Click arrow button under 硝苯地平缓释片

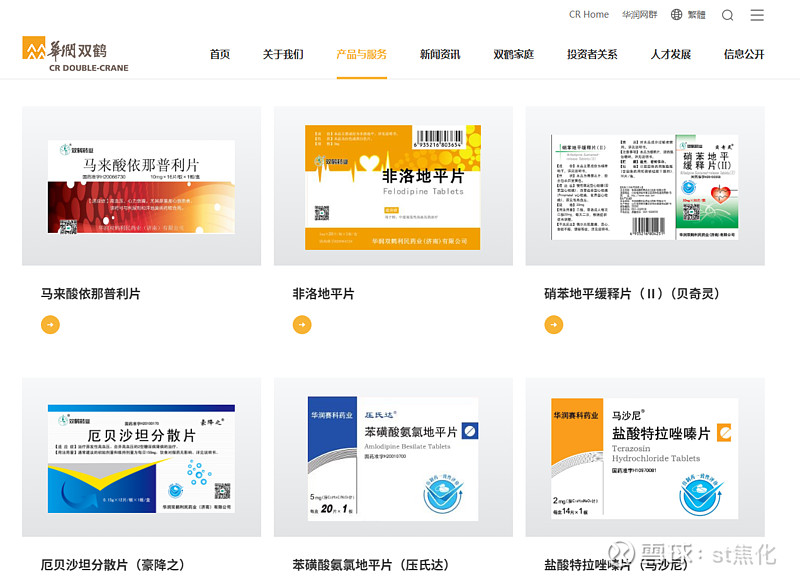(x=554, y=324)
